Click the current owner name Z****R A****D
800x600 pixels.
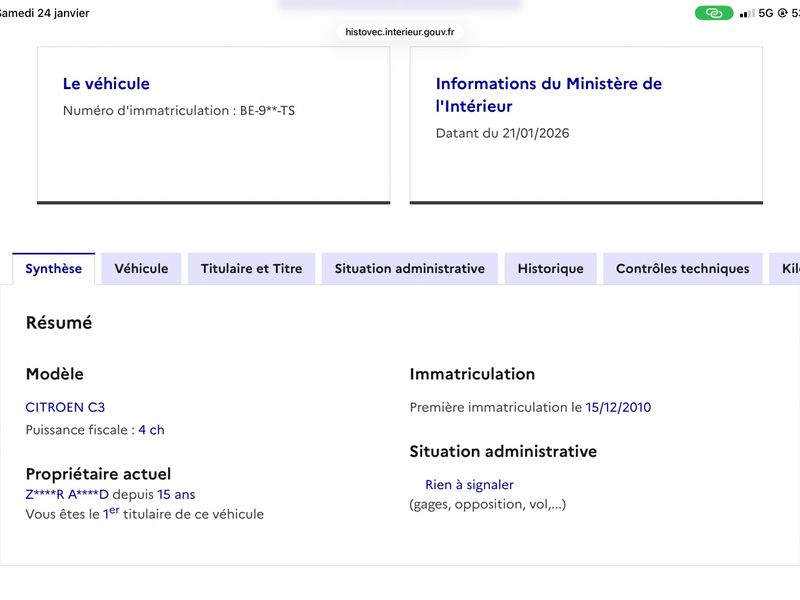click(67, 494)
